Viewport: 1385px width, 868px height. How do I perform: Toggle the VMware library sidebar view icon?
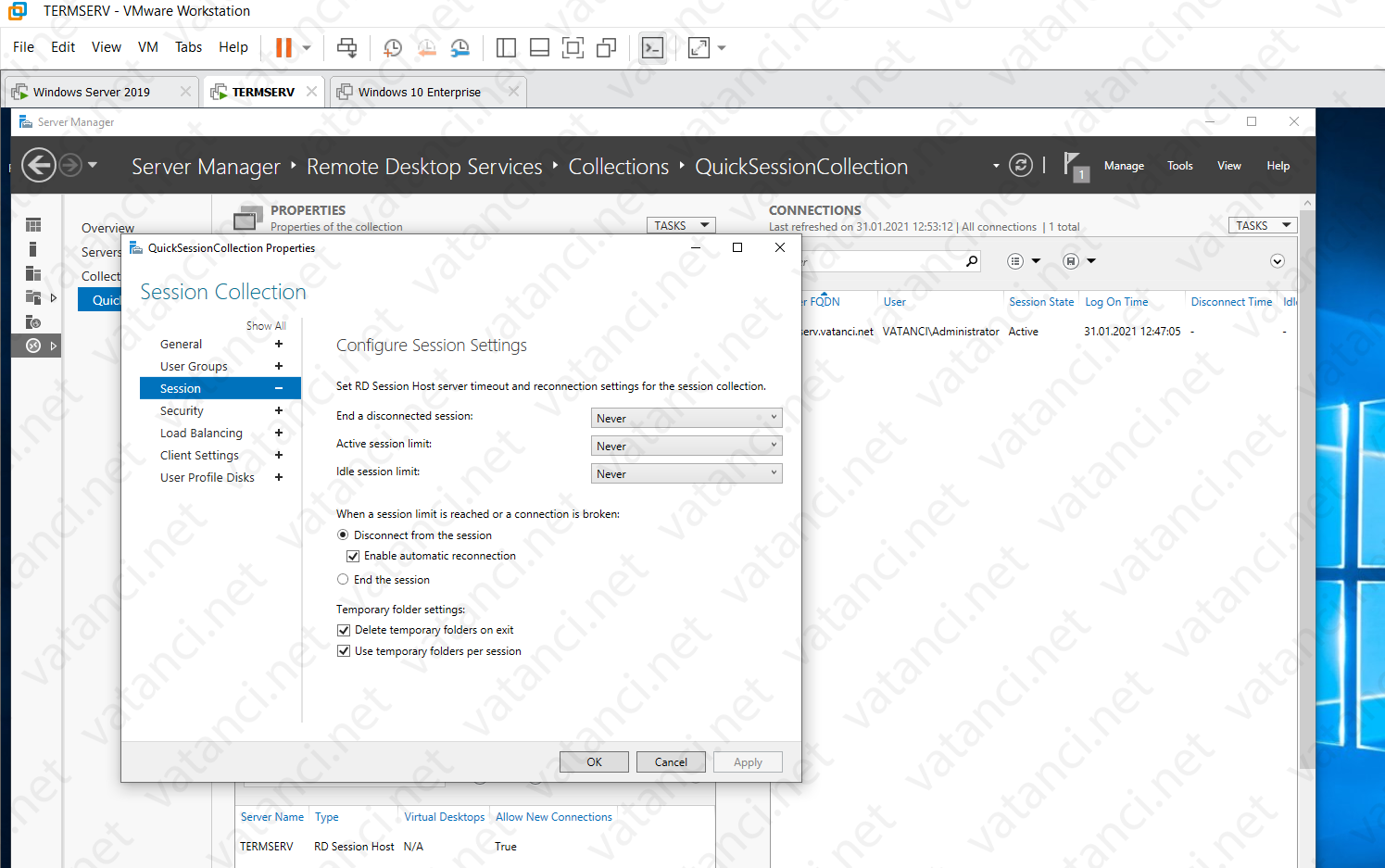click(x=506, y=47)
